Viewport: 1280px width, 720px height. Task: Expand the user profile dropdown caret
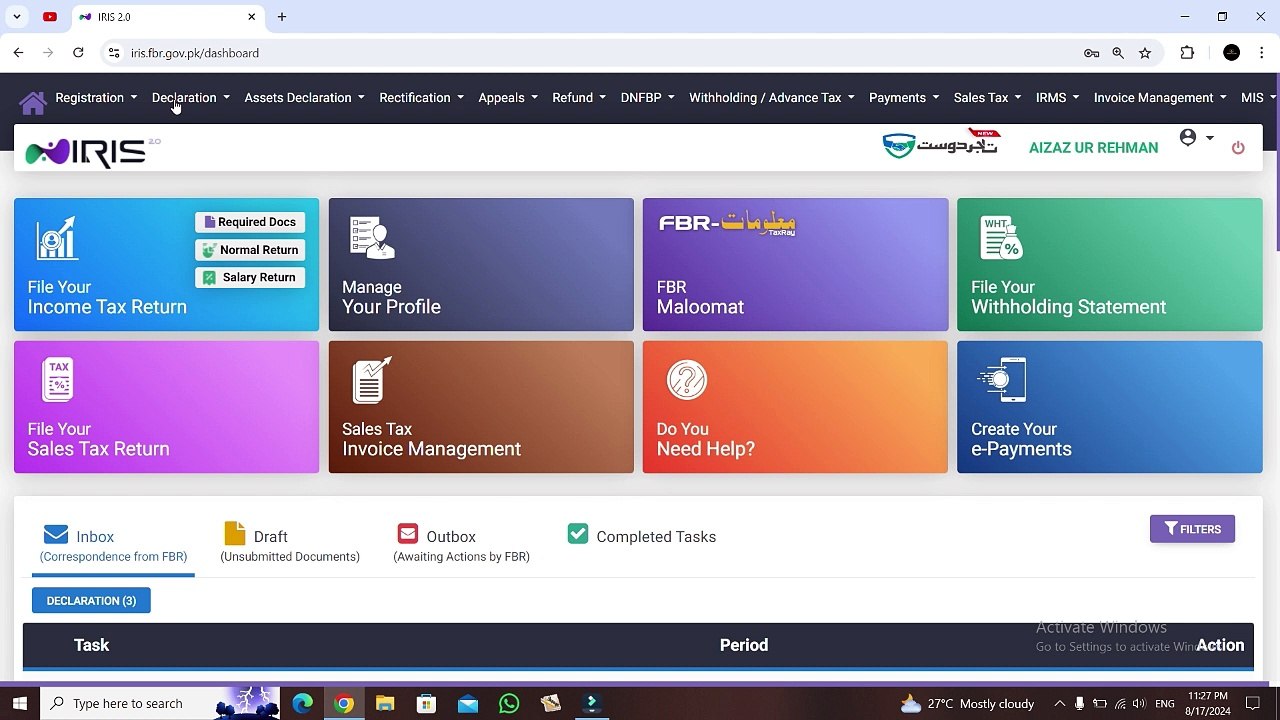(x=1209, y=138)
